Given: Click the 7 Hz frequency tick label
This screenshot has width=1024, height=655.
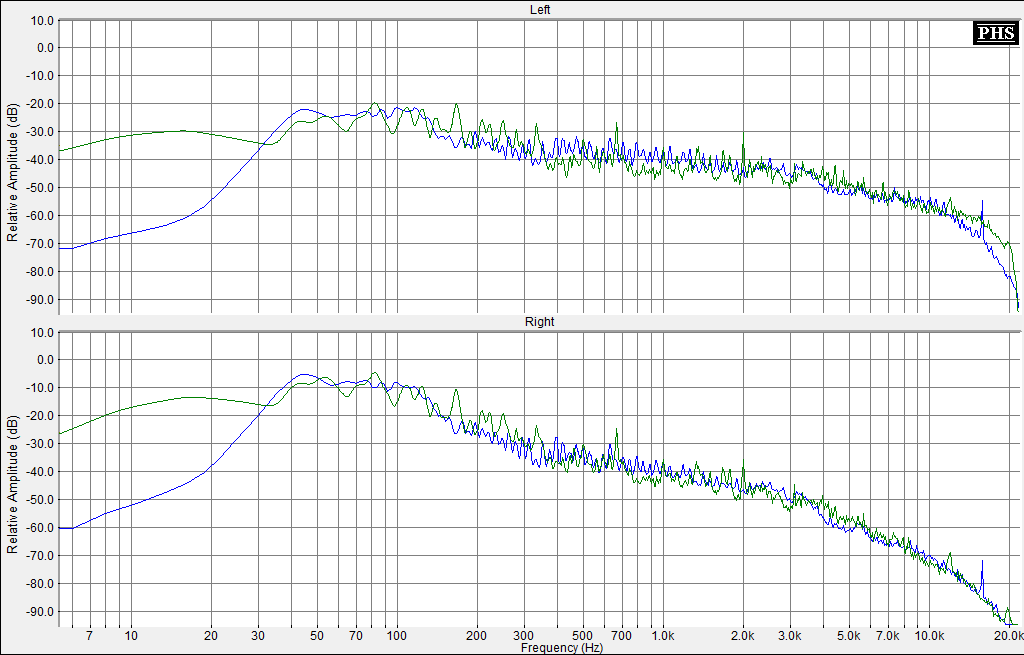Looking at the screenshot, I should point(90,636).
